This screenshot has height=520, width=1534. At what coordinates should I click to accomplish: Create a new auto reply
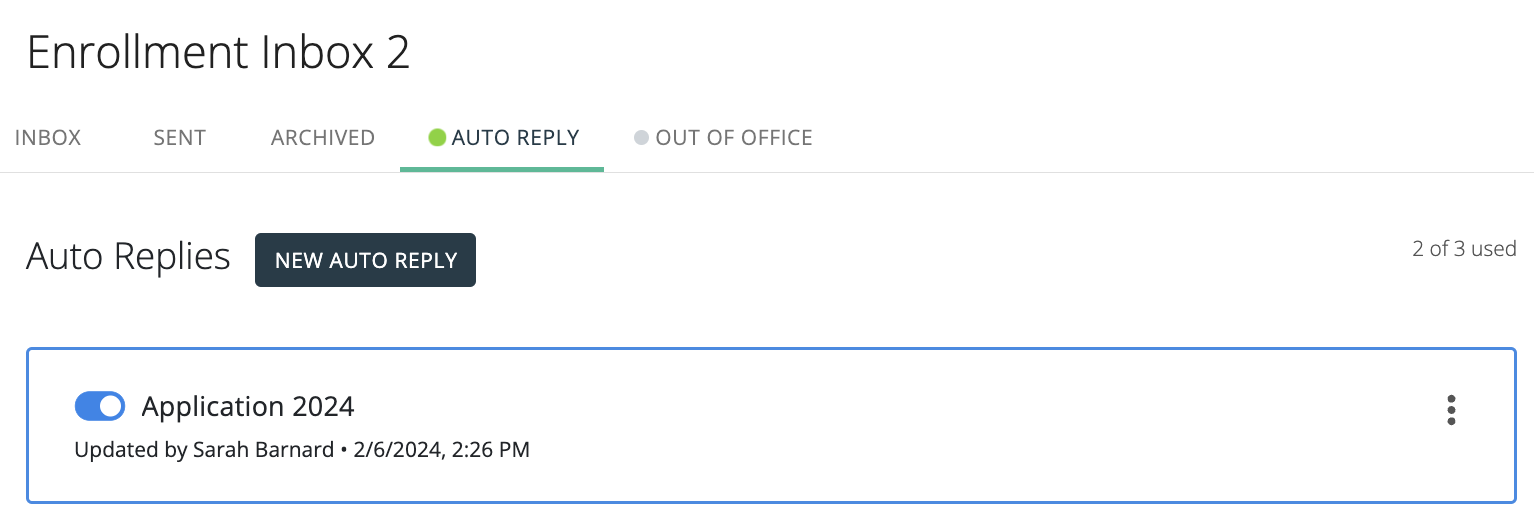click(365, 260)
